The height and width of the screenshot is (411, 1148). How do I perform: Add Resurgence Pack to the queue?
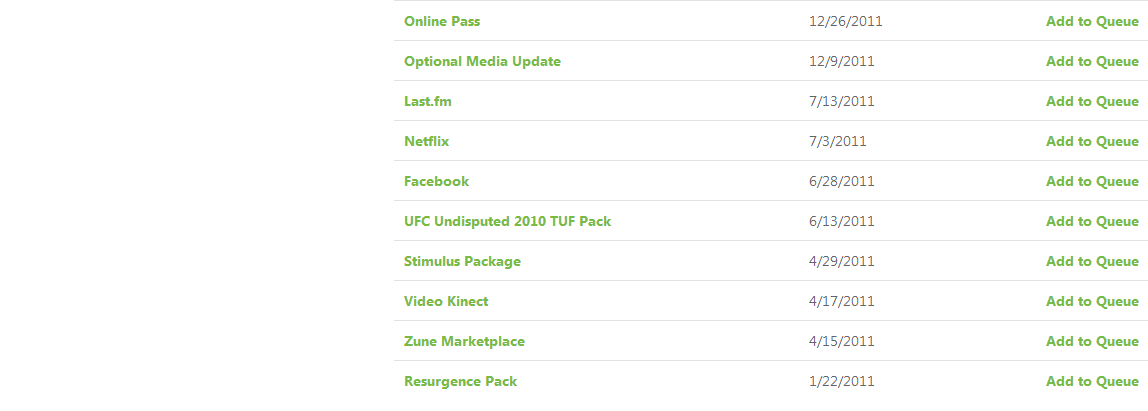click(x=1092, y=381)
